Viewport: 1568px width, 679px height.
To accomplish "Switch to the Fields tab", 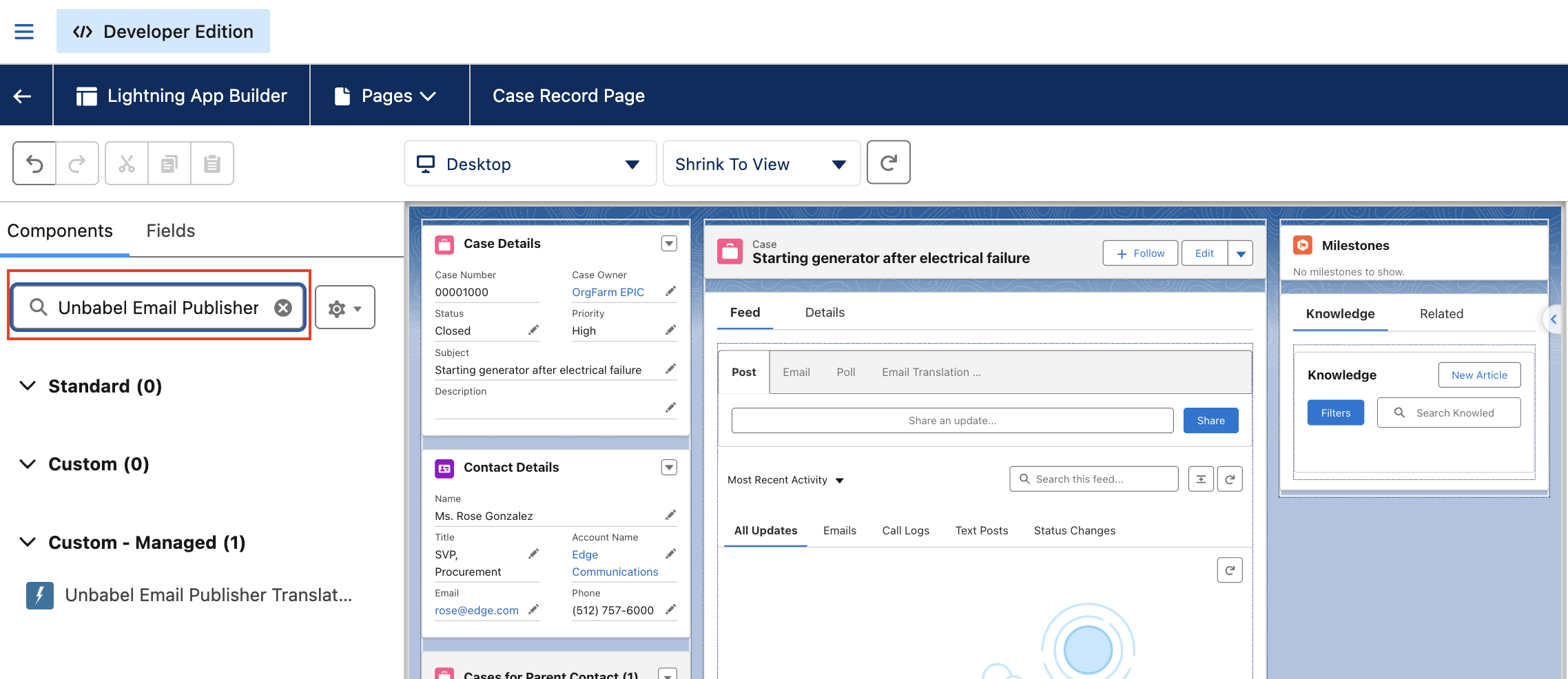I will (170, 231).
